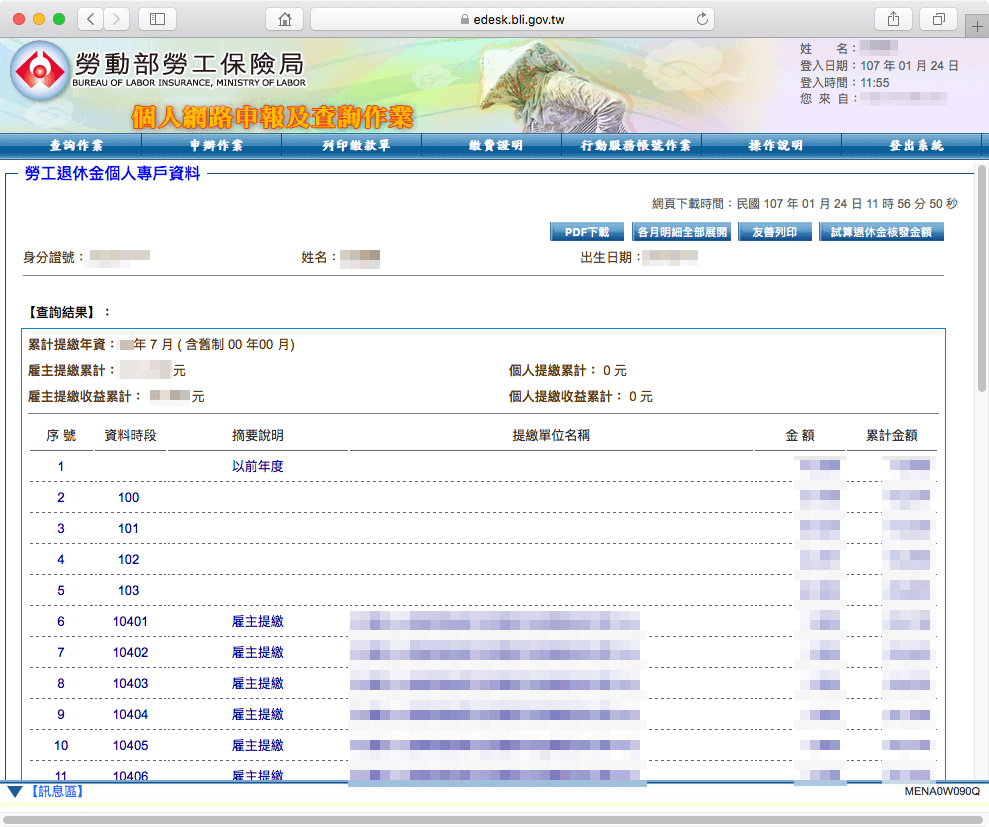Open the share sheet icon
Screen dimensions: 989x827
pyautogui.click(x=893, y=18)
